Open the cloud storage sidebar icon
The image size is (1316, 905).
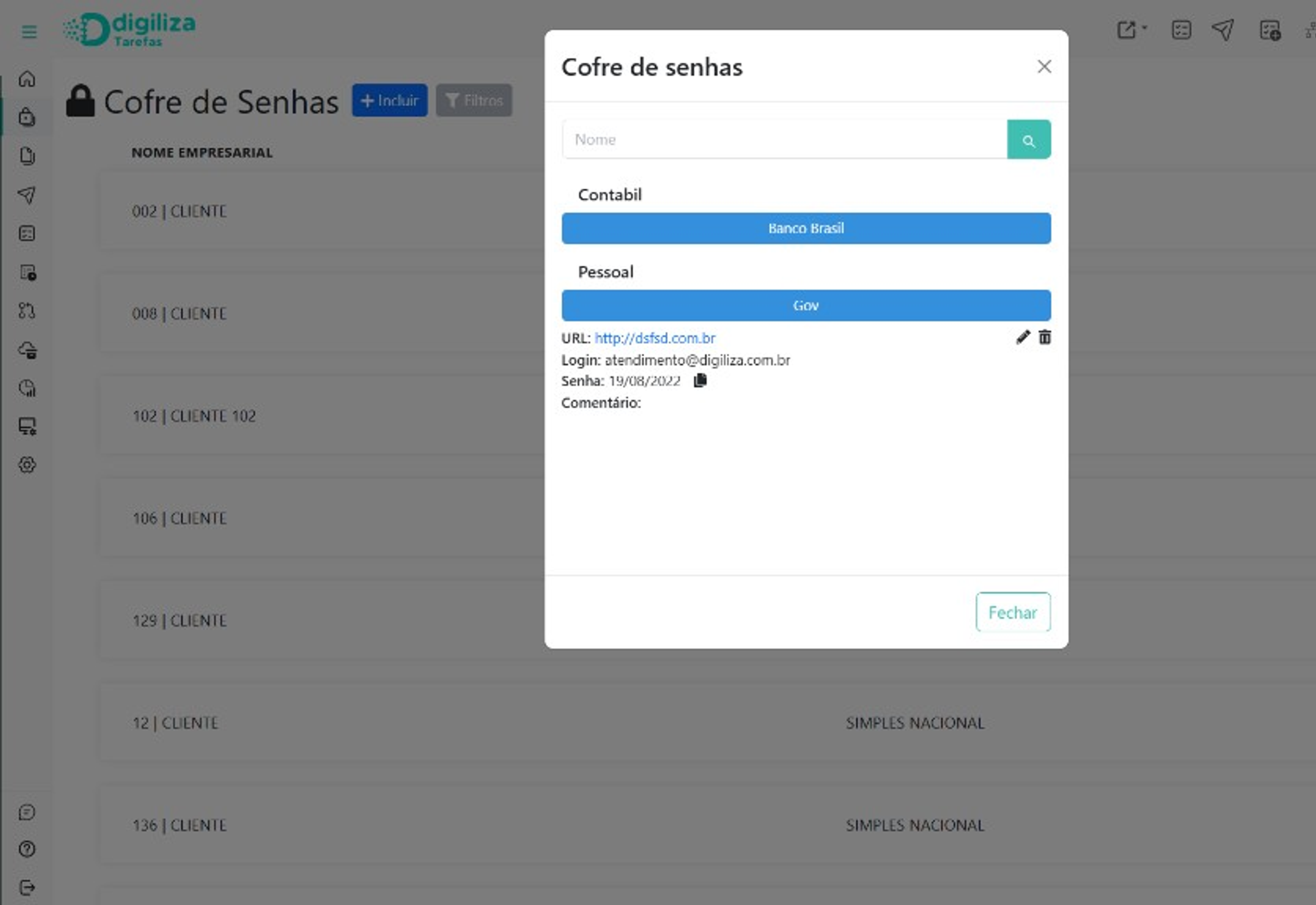click(27, 350)
